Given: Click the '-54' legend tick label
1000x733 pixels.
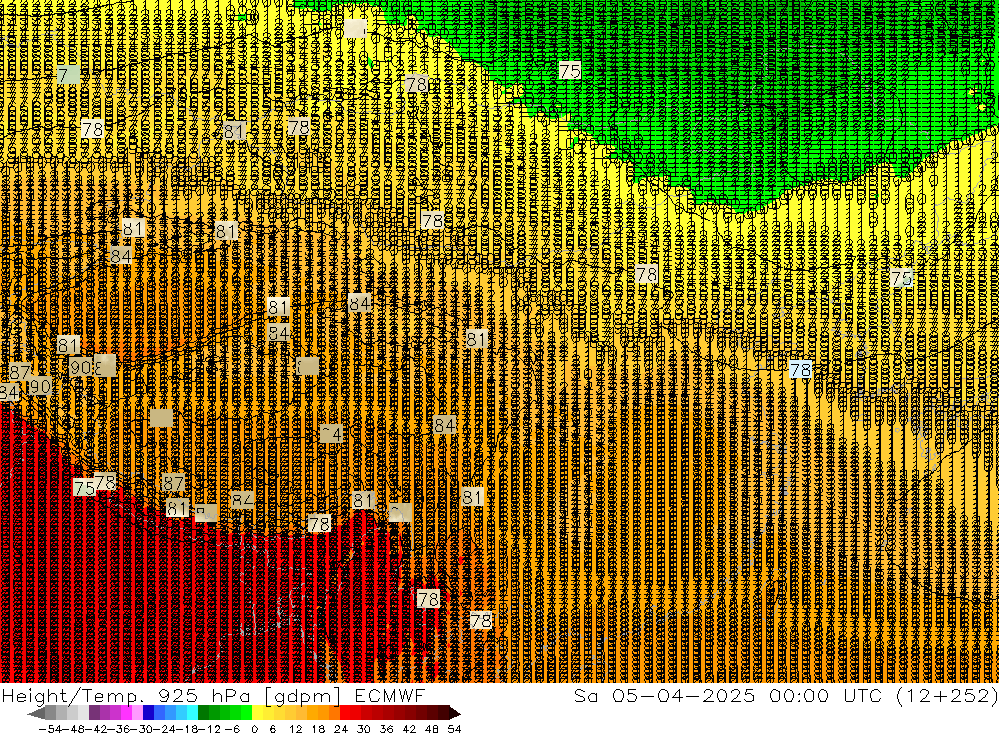Looking at the screenshot, I should [50, 729].
